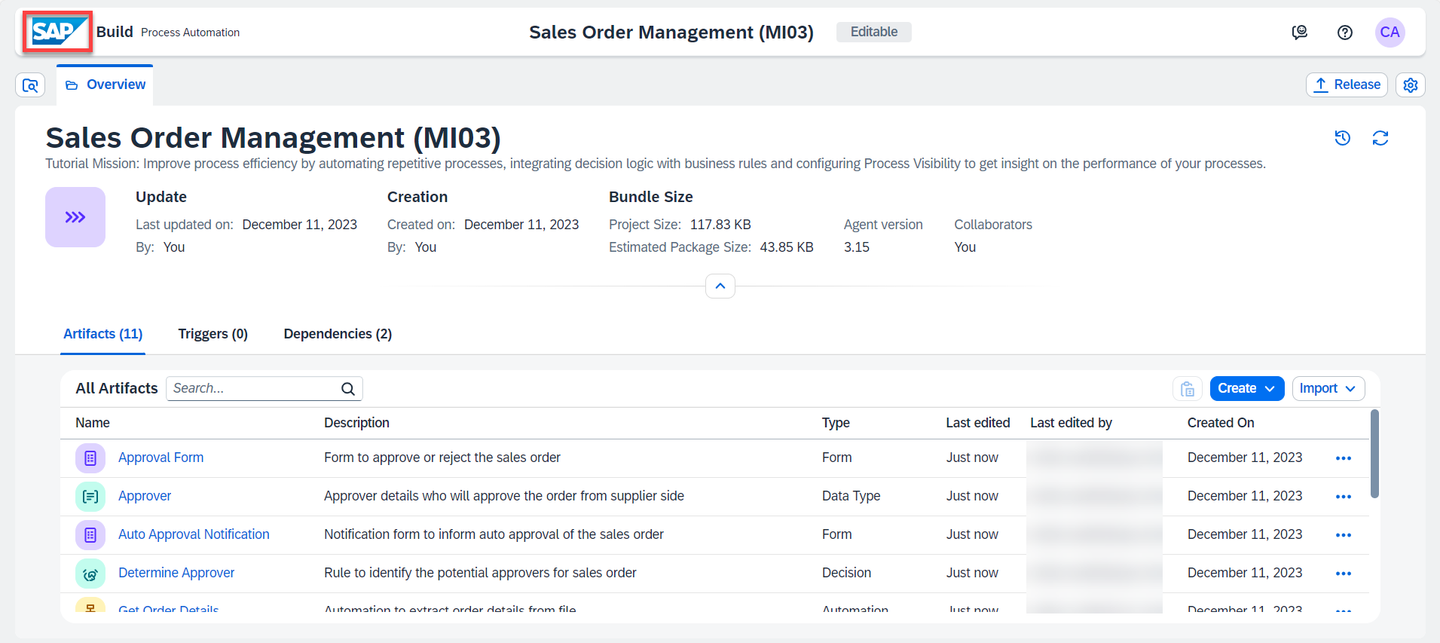
Task: Open more options for Auto Approval Notification
Action: 1343,535
